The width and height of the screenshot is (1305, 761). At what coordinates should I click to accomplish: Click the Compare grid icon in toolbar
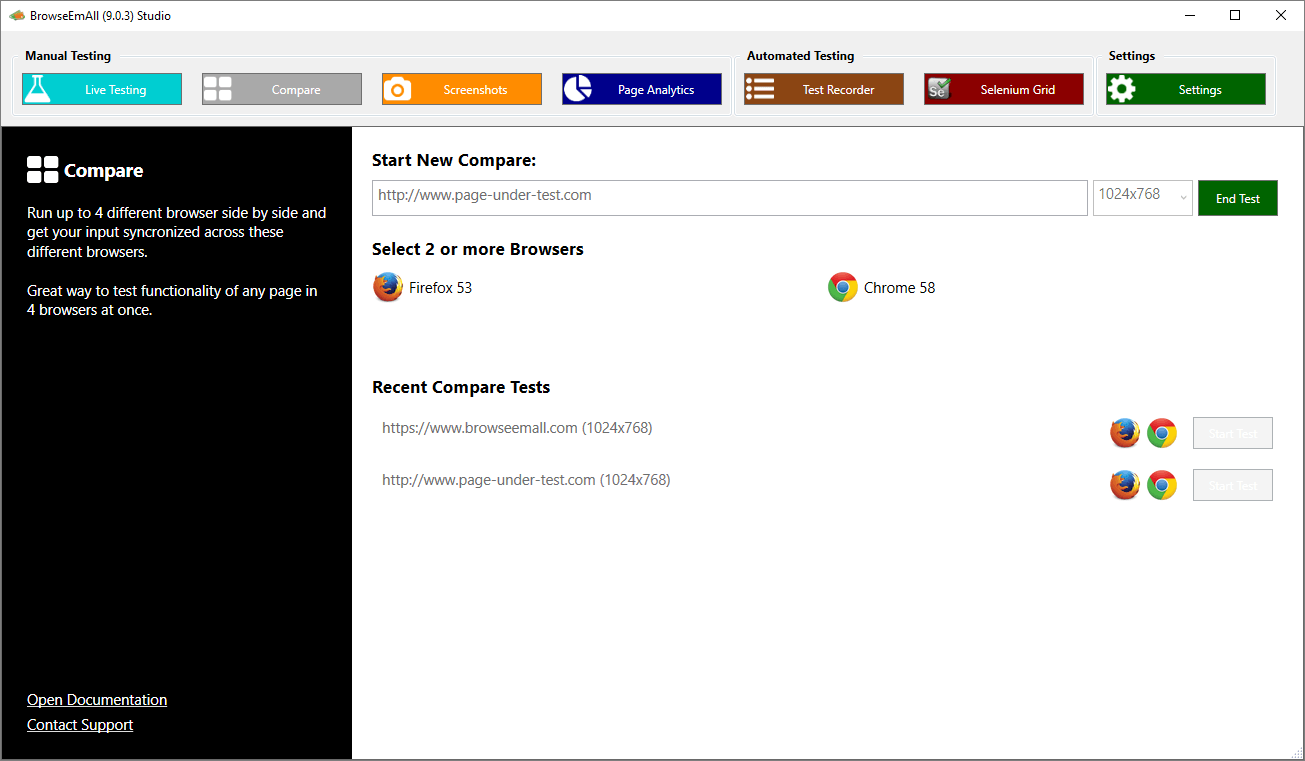coord(217,89)
